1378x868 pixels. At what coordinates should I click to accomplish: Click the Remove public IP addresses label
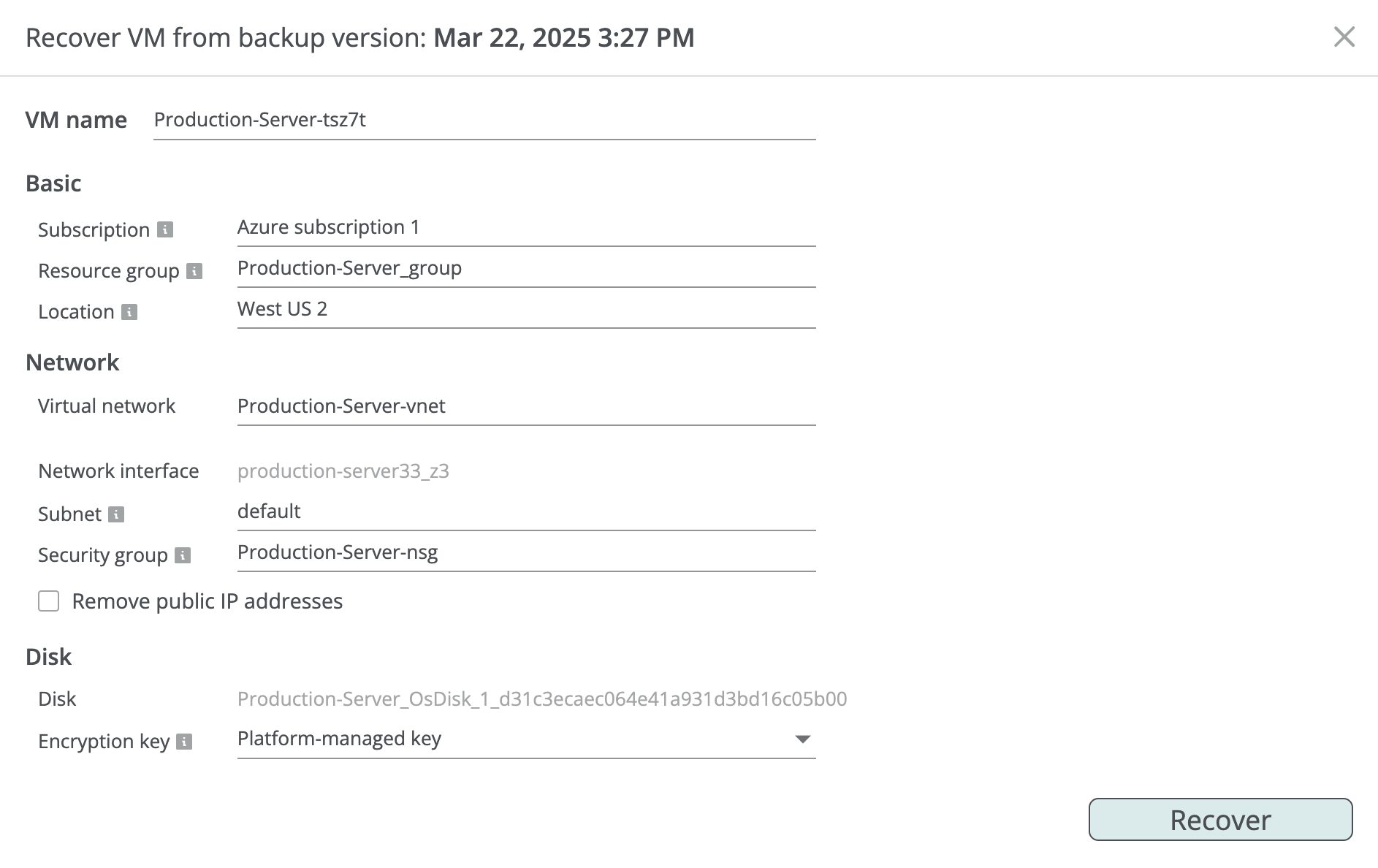click(x=208, y=601)
